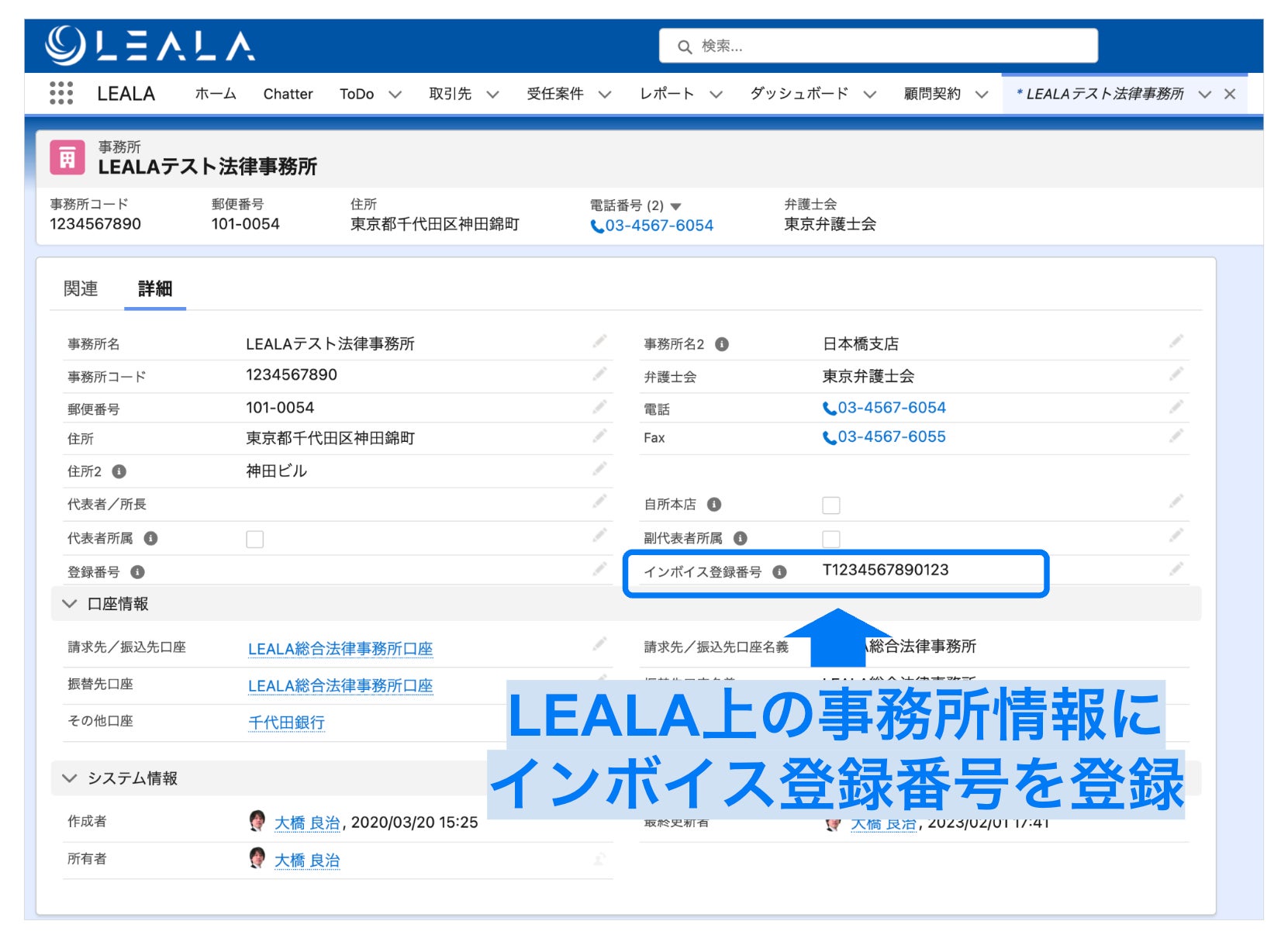
Task: Show info tooltip for インボイス登録番号
Action: point(780,572)
